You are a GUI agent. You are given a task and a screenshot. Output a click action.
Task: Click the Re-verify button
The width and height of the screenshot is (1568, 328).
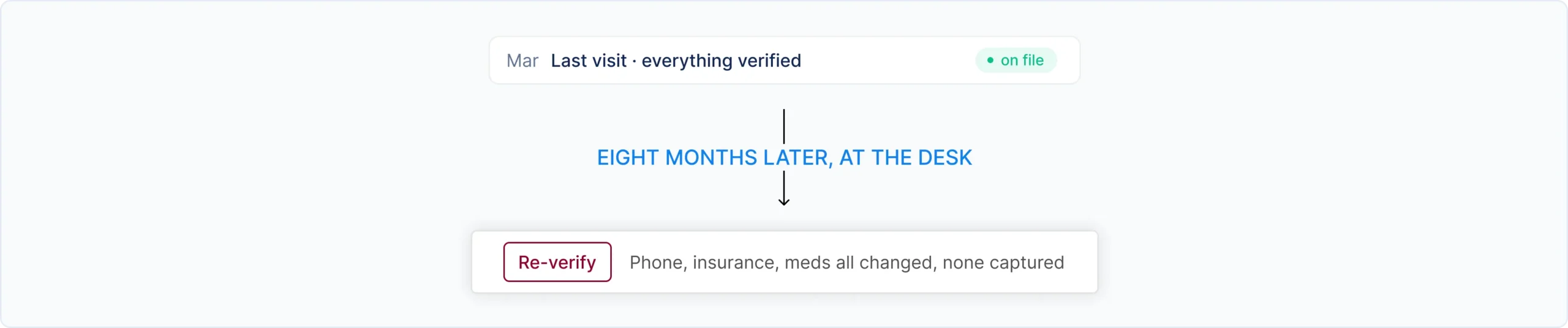pos(557,262)
